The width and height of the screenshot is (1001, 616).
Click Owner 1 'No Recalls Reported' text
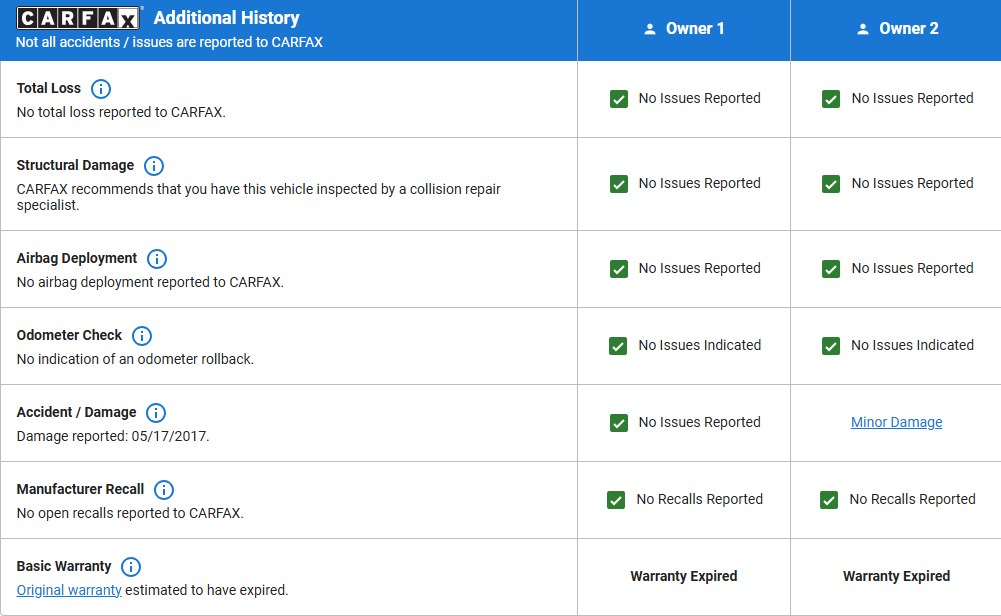700,499
